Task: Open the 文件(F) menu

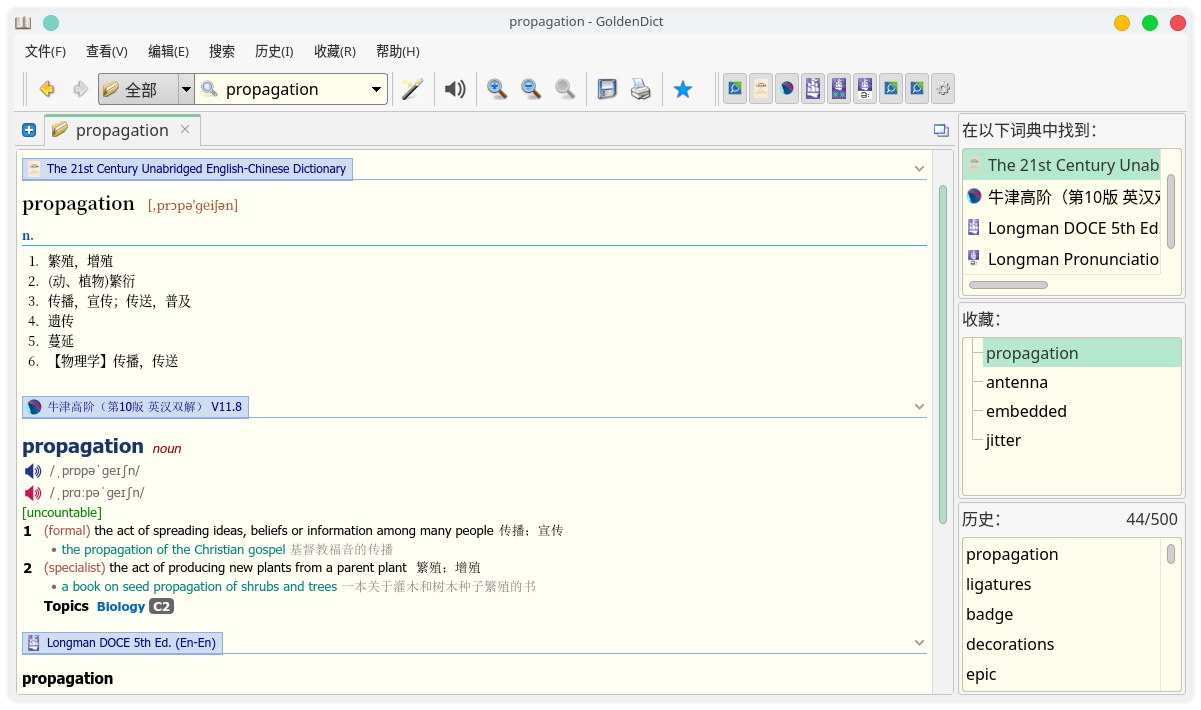Action: 45,52
